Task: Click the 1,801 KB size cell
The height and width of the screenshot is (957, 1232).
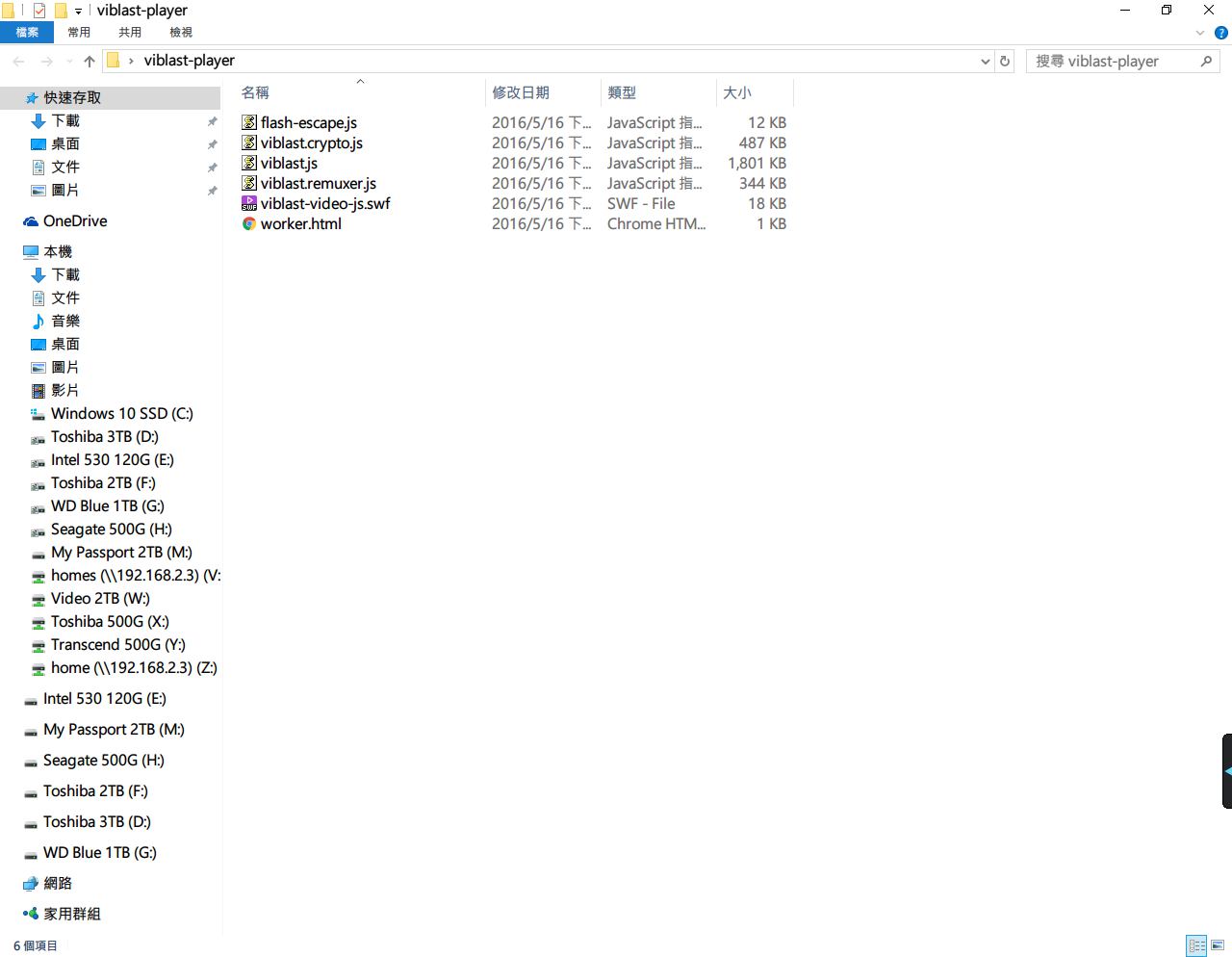Action: 757,163
